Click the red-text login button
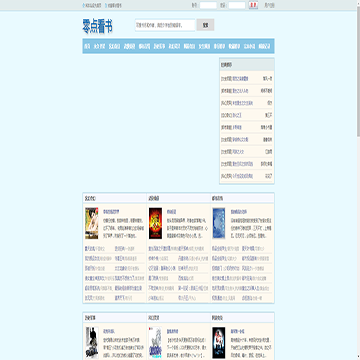The image size is (360, 360). coord(253,5)
